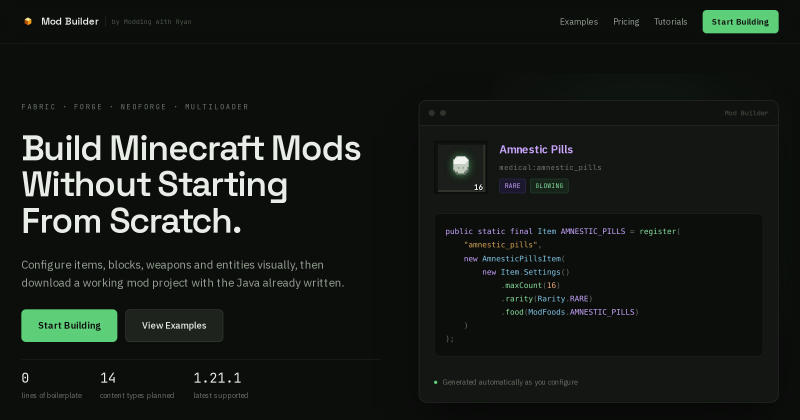The height and width of the screenshot is (420, 800).
Task: Select the Amnestic Pills title
Action: [x=536, y=150]
